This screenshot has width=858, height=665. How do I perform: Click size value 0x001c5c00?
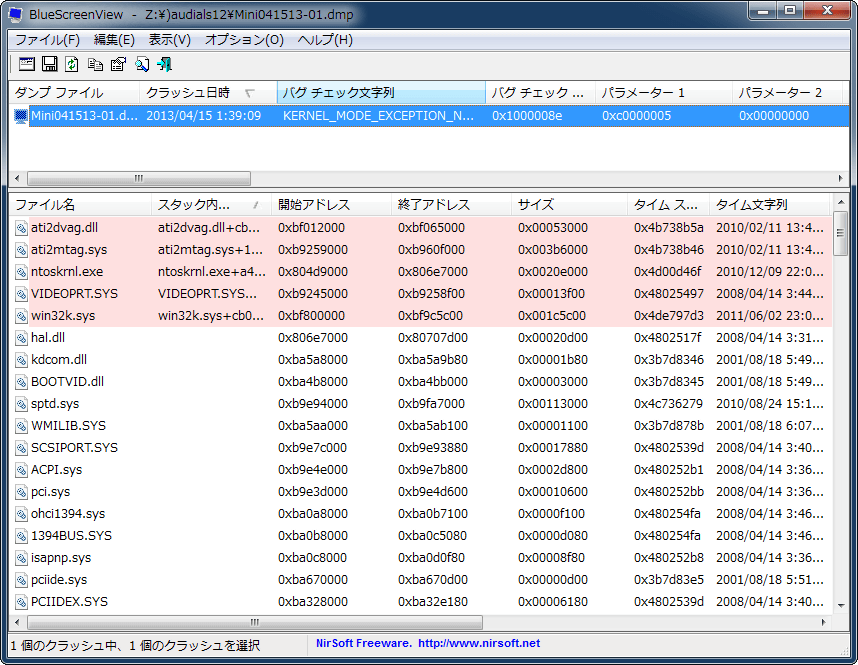click(552, 316)
